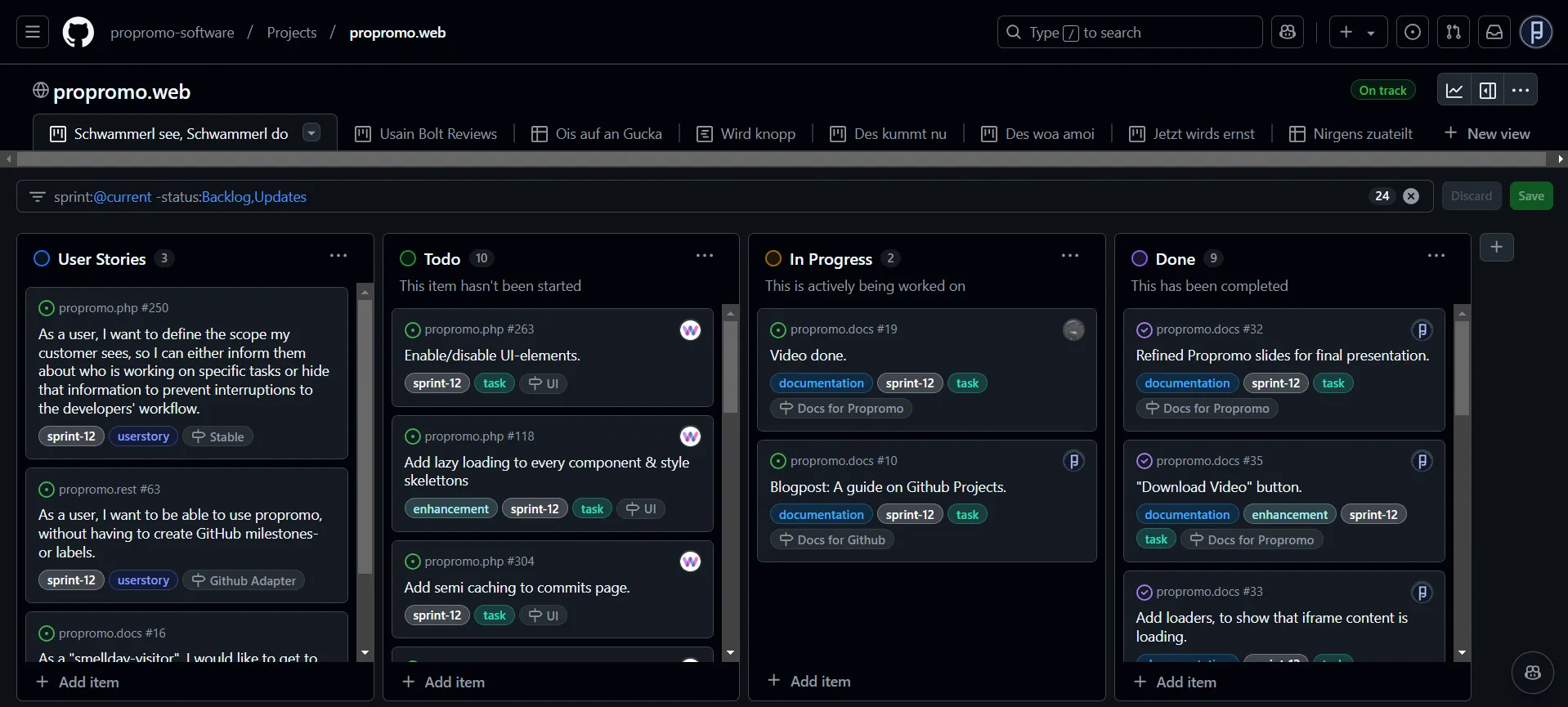Click Stable milestone label on #250 card
The image size is (1568, 707).
(x=218, y=436)
